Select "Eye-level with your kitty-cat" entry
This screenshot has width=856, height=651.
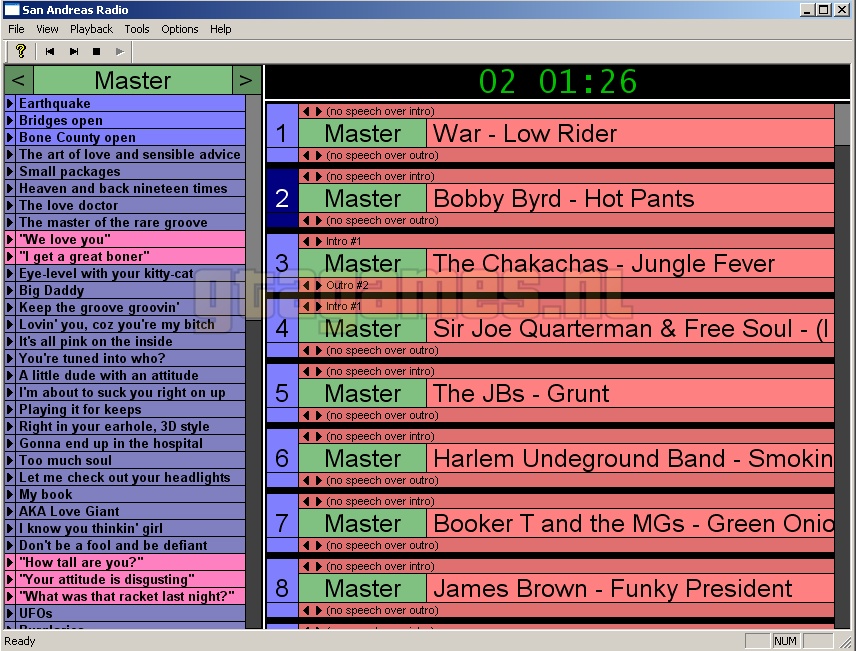[130, 273]
